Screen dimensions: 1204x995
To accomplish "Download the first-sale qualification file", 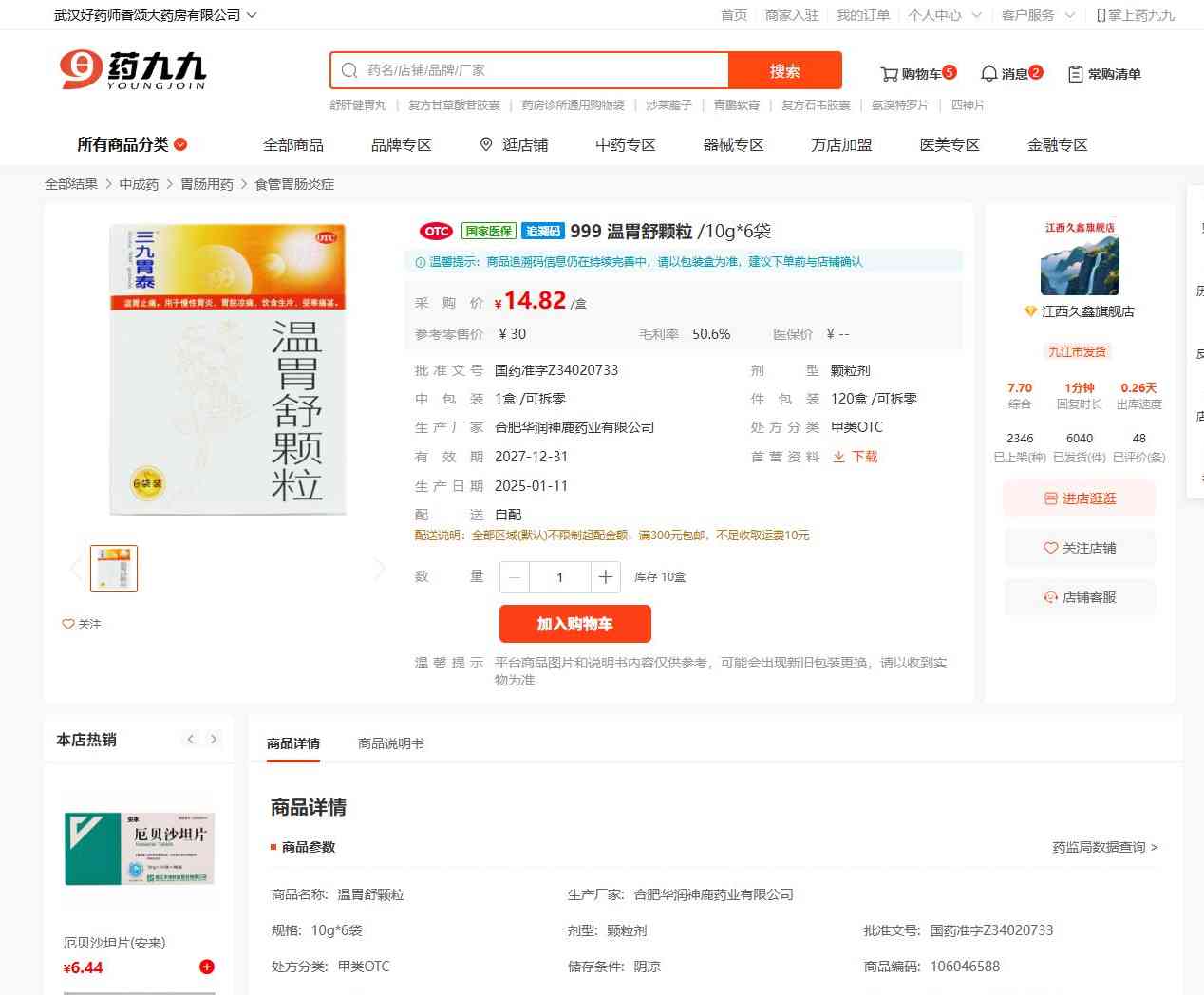I will pos(856,457).
